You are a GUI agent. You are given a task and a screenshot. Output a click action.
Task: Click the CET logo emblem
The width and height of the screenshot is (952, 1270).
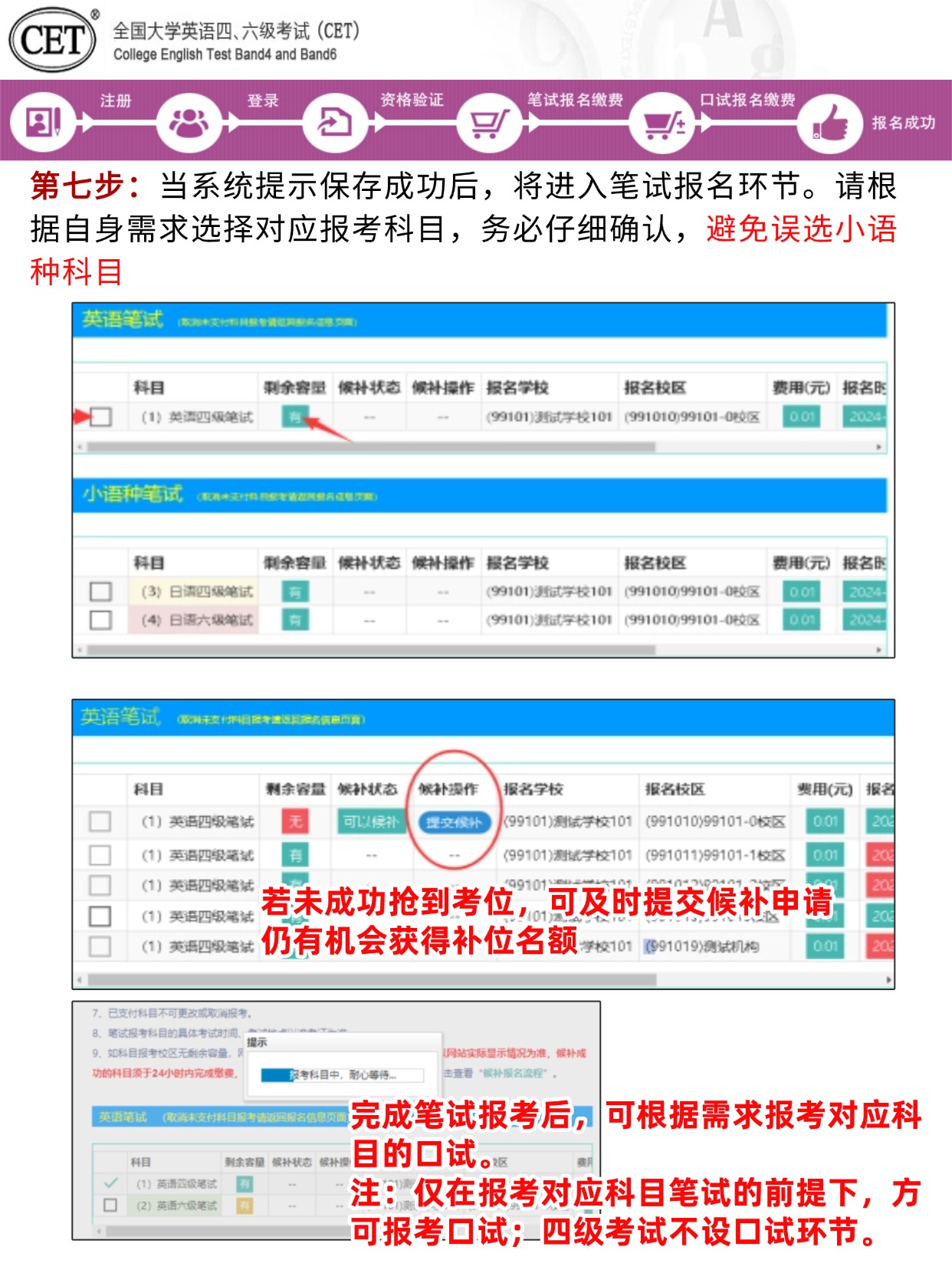click(x=53, y=40)
